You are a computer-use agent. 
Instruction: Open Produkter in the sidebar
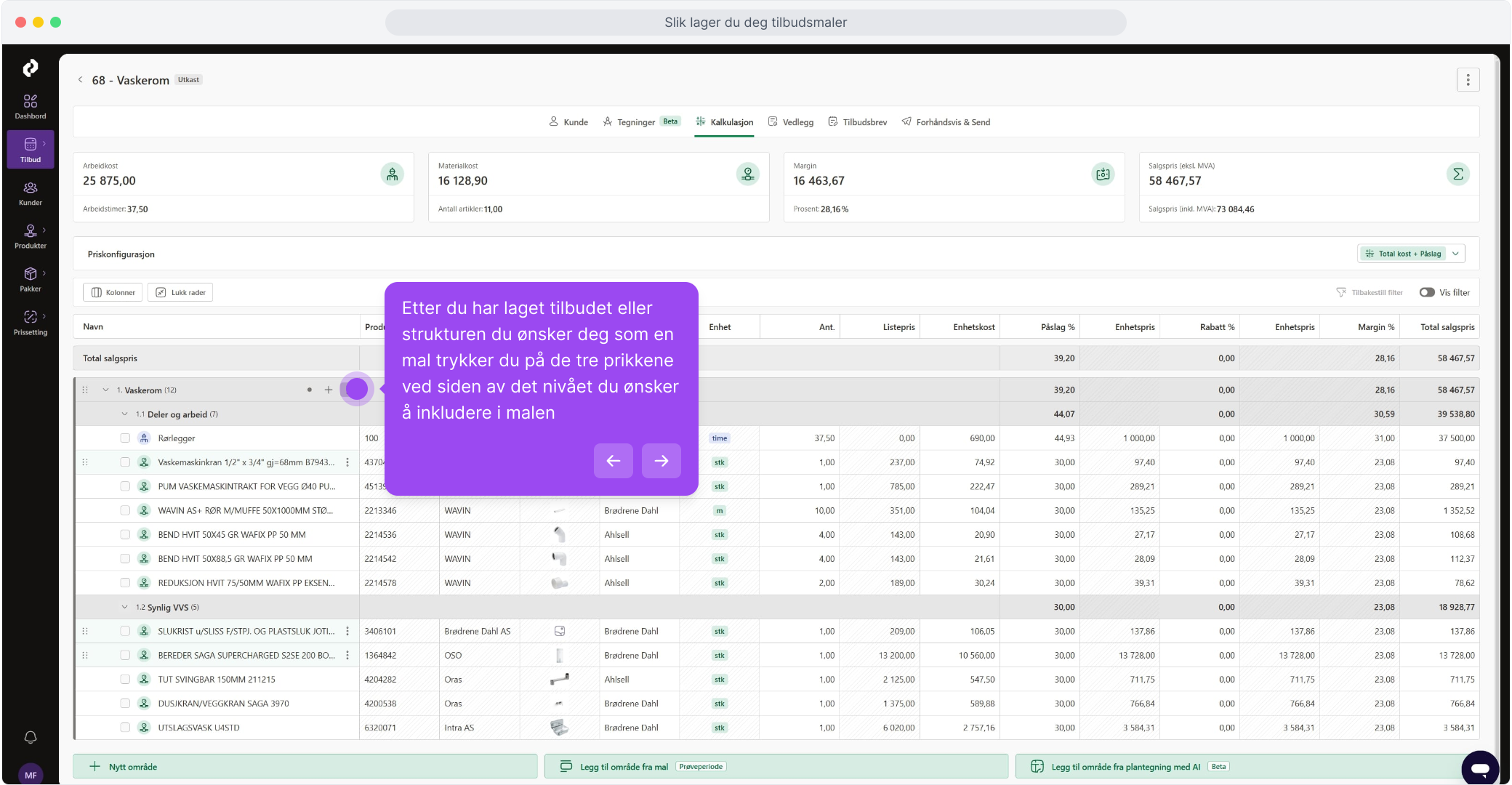click(x=31, y=236)
